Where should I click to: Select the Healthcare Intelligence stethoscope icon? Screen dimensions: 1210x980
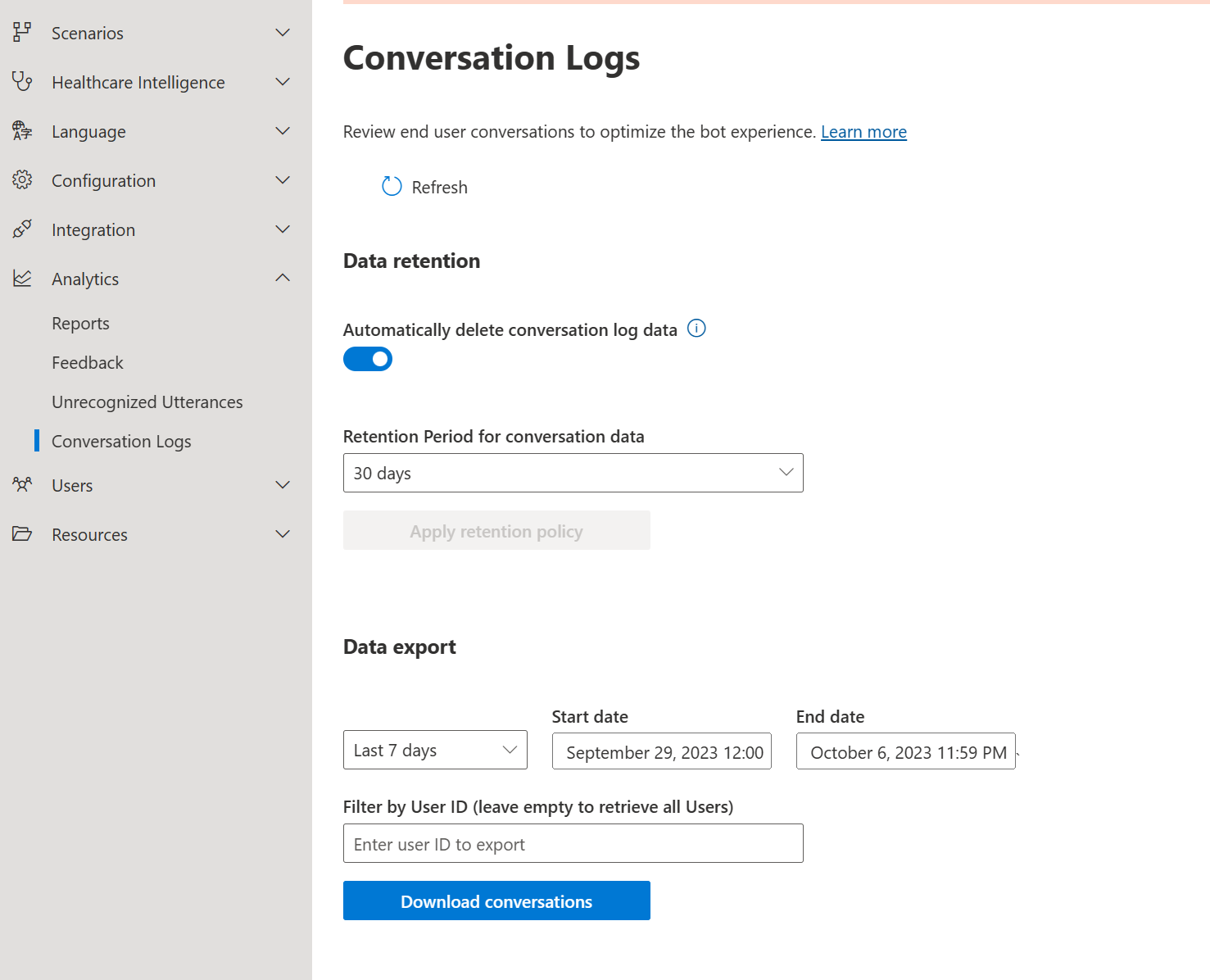click(22, 82)
